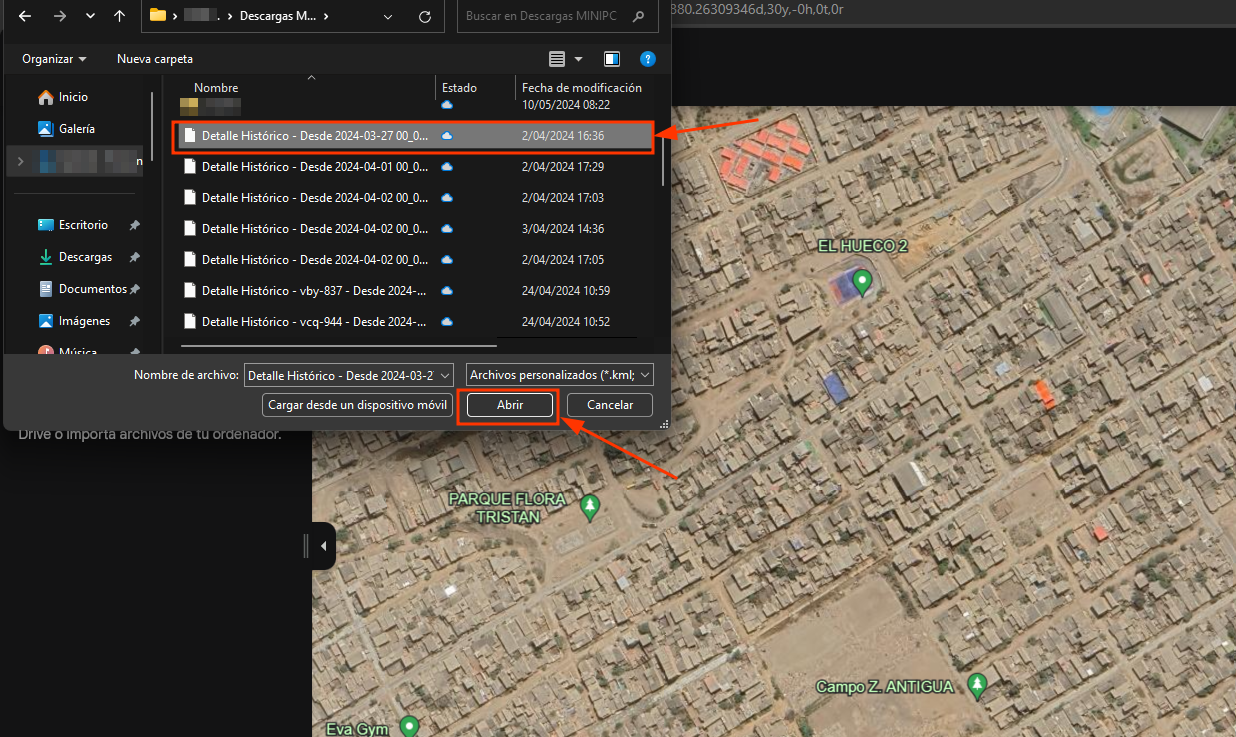Click the back navigation arrow
1236x737 pixels.
coord(26,16)
